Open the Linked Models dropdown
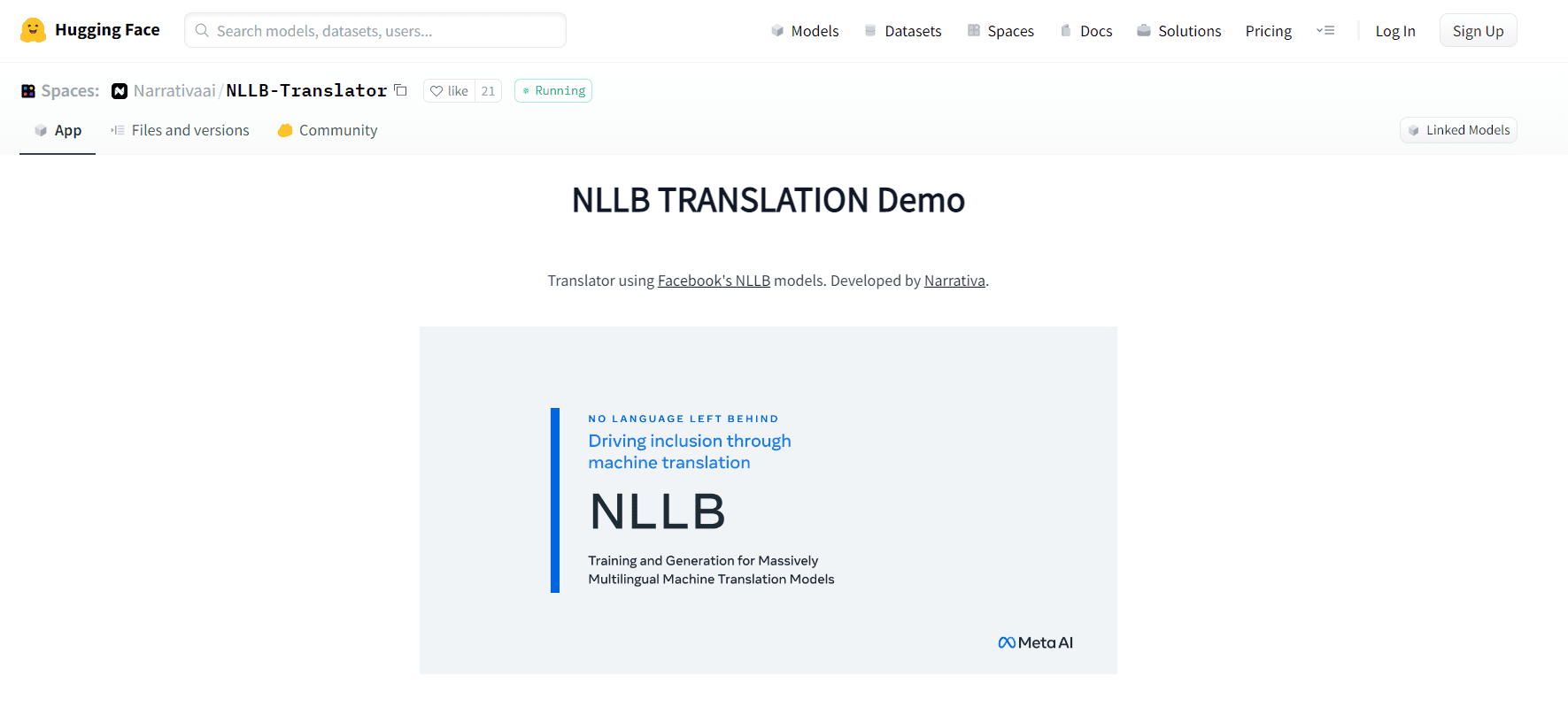 pos(1458,130)
